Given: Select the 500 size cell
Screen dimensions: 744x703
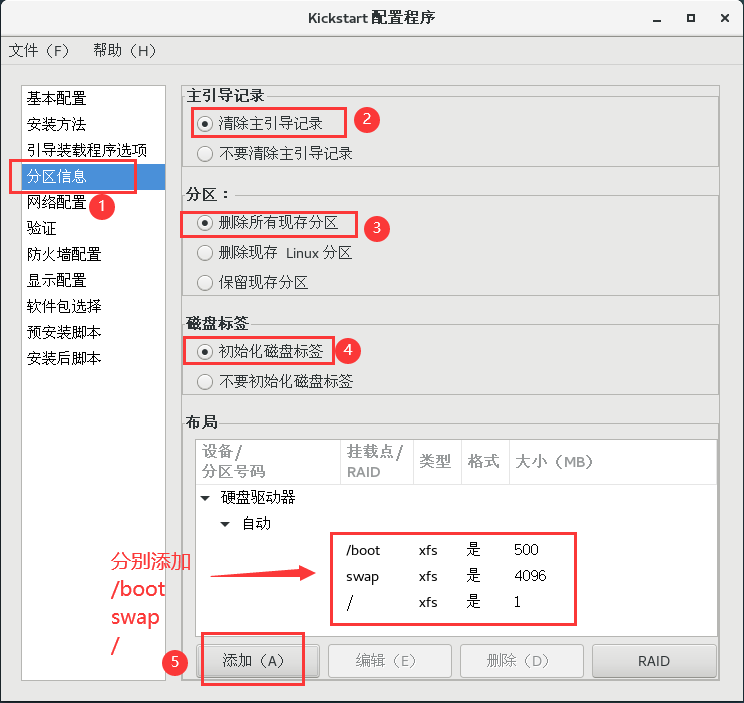Looking at the screenshot, I should pyautogui.click(x=526, y=550).
